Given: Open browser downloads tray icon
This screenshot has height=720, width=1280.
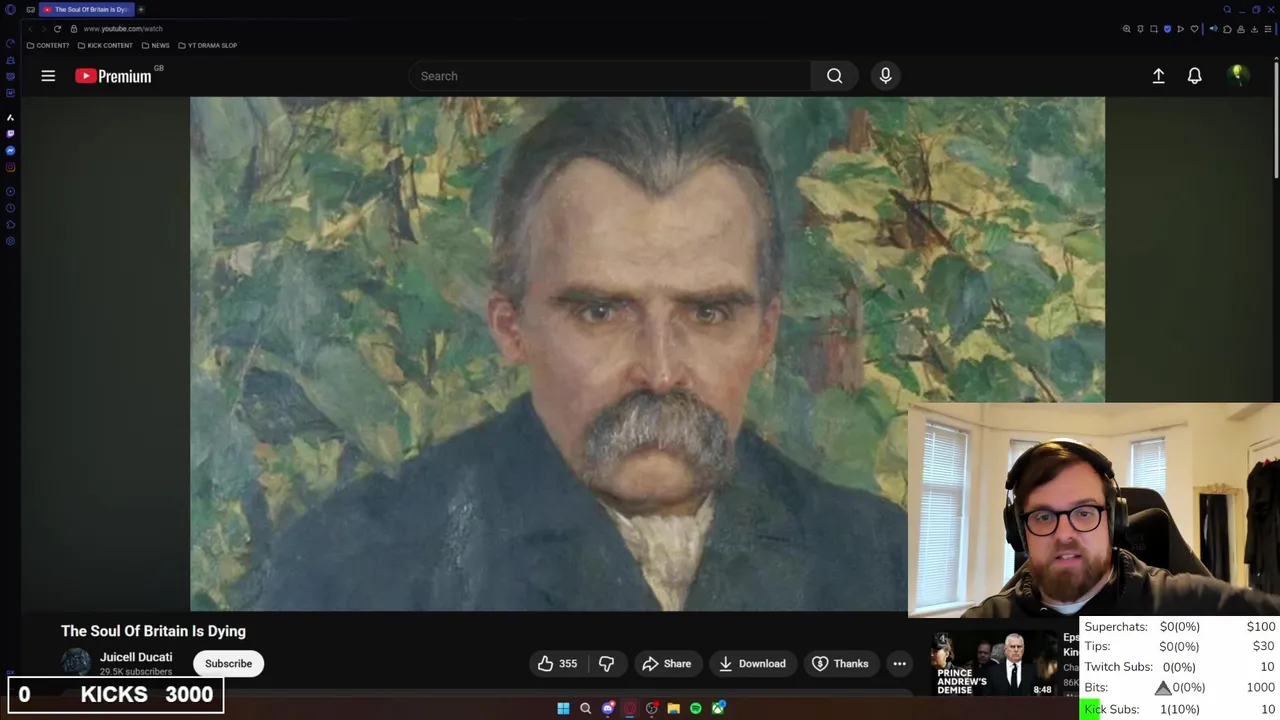Looking at the screenshot, I should click(x=1254, y=29).
